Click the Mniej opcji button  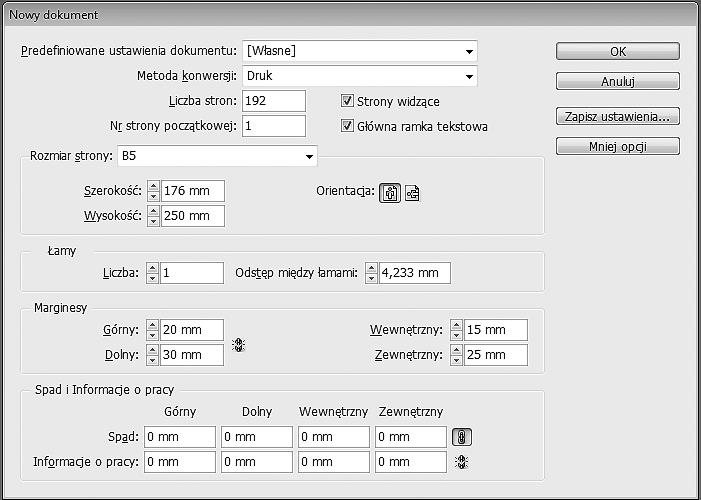[618, 147]
